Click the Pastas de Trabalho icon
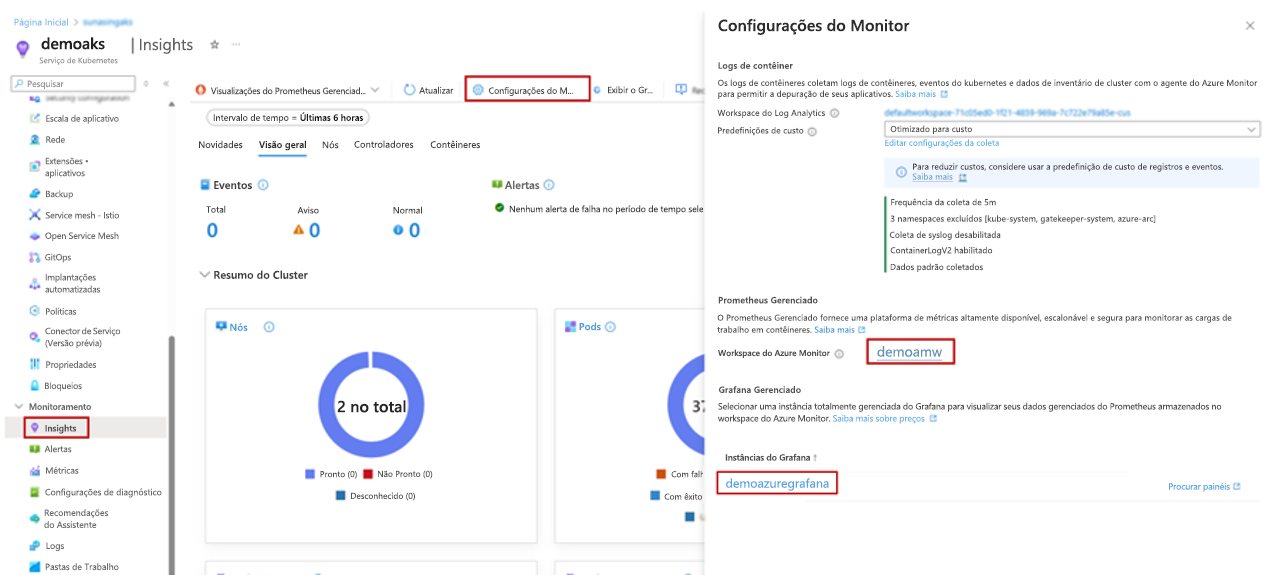Viewport: 1279px width, 575px height. tap(35, 567)
